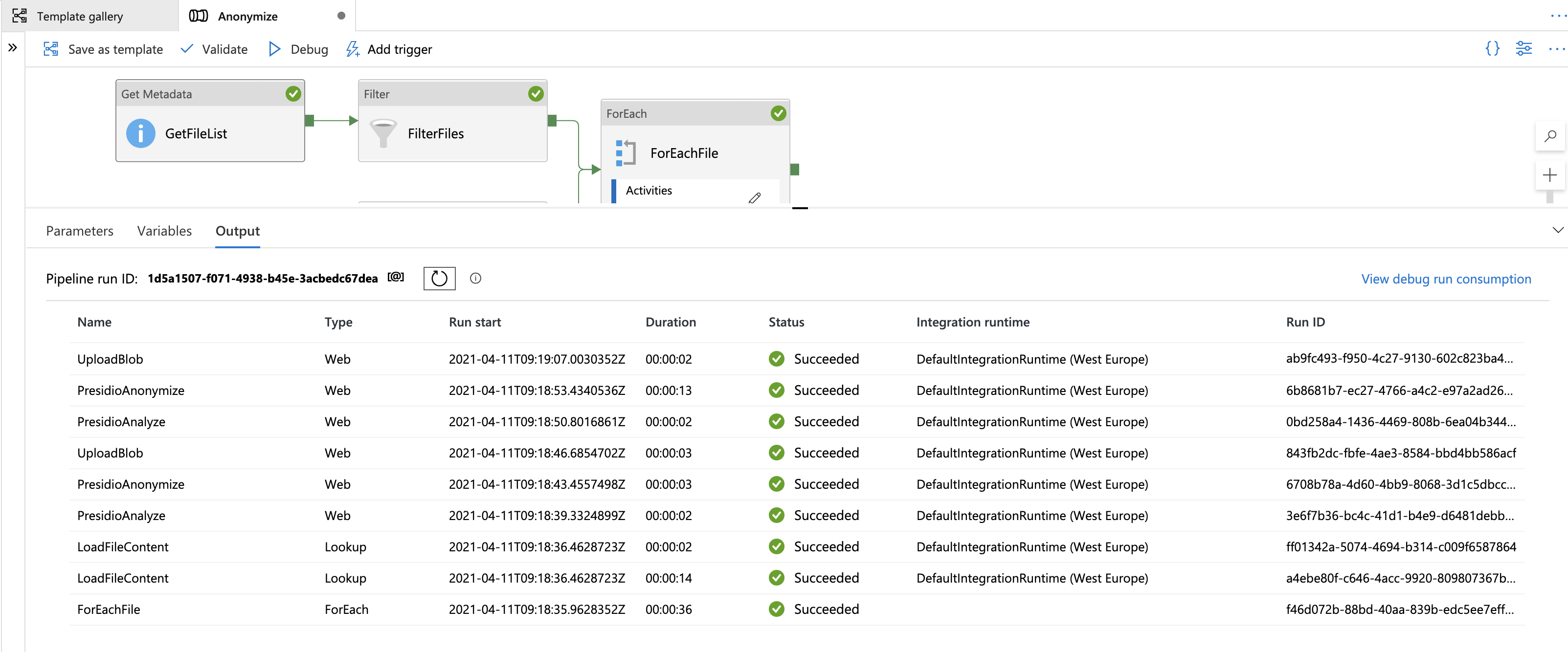Screen dimensions: 1568x652
Task: Click Lookup type in 00:00:14 LoadFileContent row
Action: 345,578
